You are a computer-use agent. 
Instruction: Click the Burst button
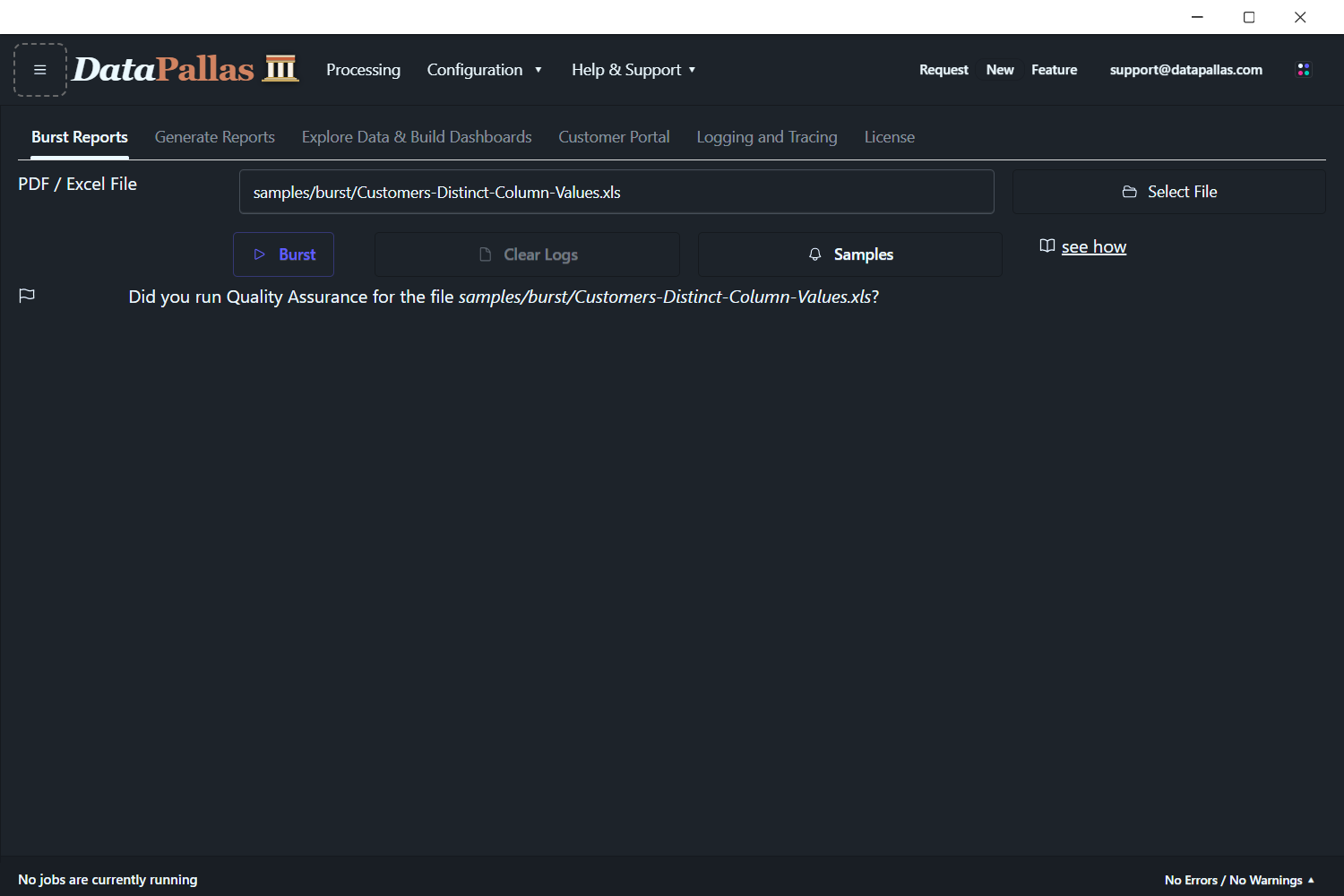[283, 254]
